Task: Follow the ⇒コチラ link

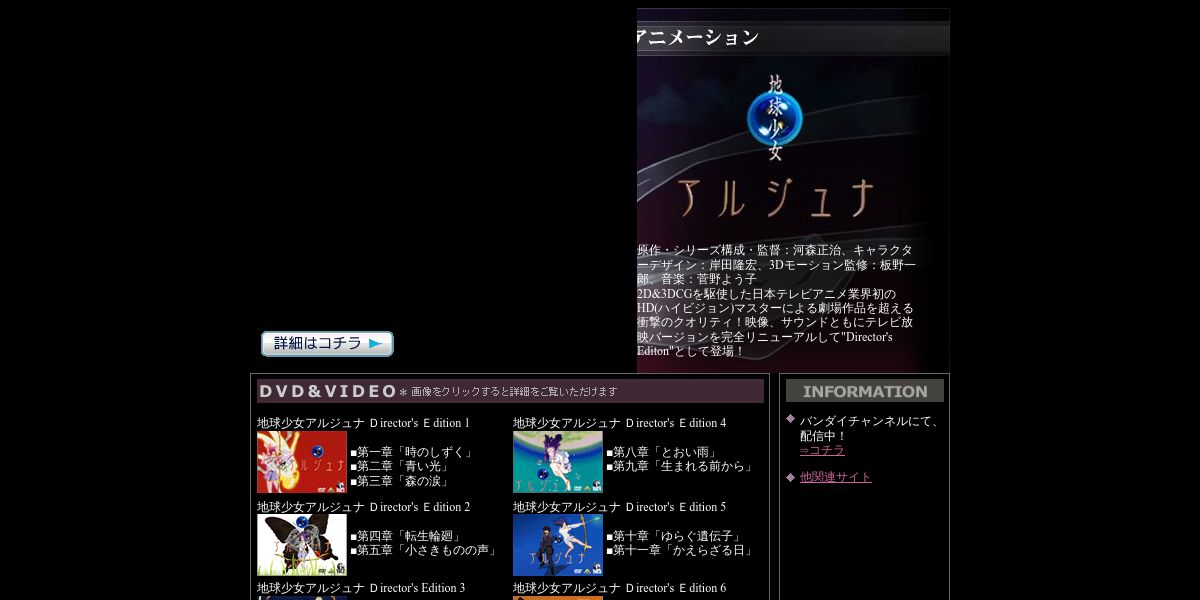Action: 822,450
